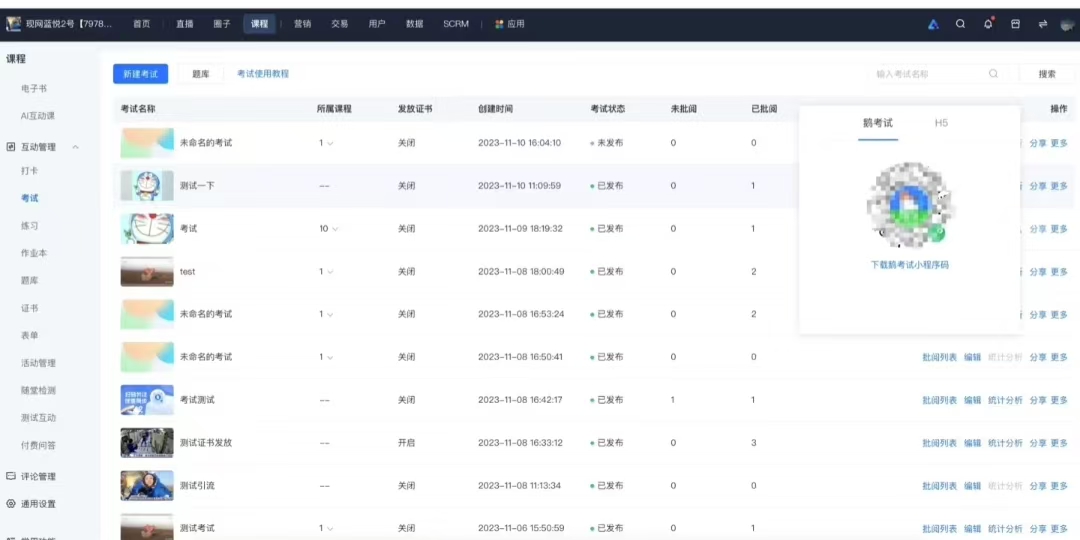Image resolution: width=1080 pixels, height=540 pixels.
Task: Open the 营销 top menu
Action: [x=302, y=23]
